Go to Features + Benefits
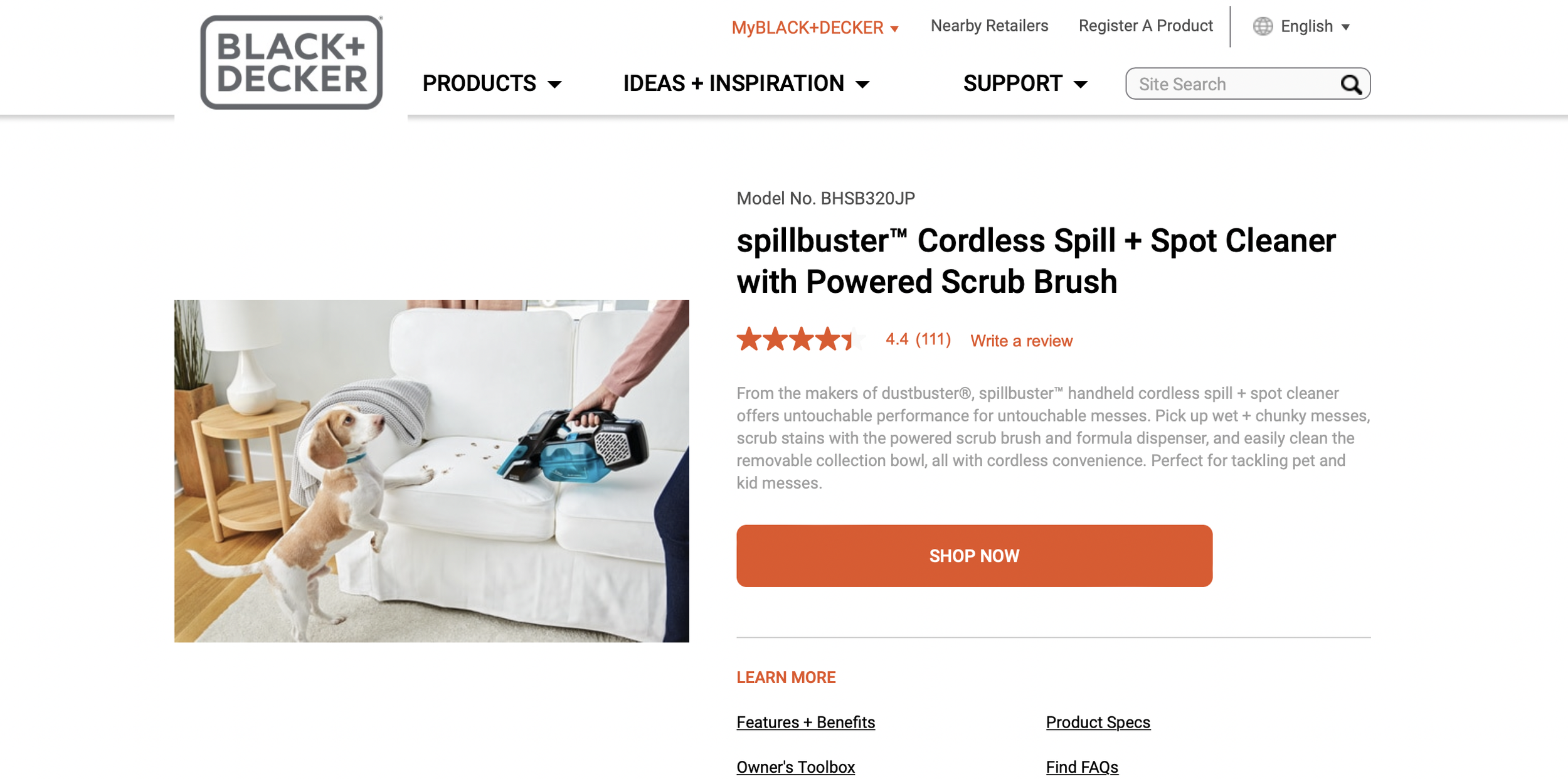1568x779 pixels. (x=805, y=722)
